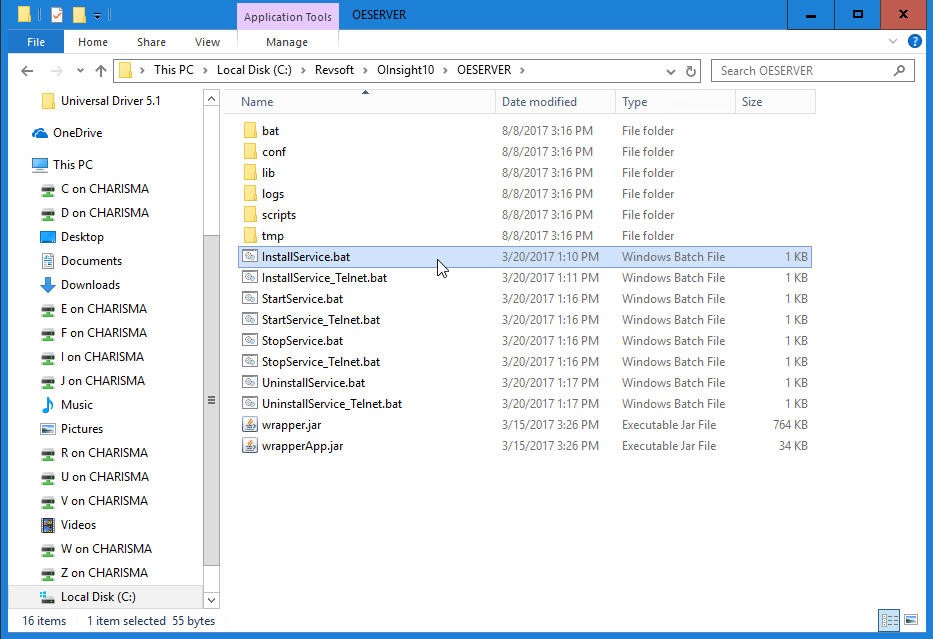933x639 pixels.
Task: Click the Properties quick access icon in title bar
Action: point(57,14)
